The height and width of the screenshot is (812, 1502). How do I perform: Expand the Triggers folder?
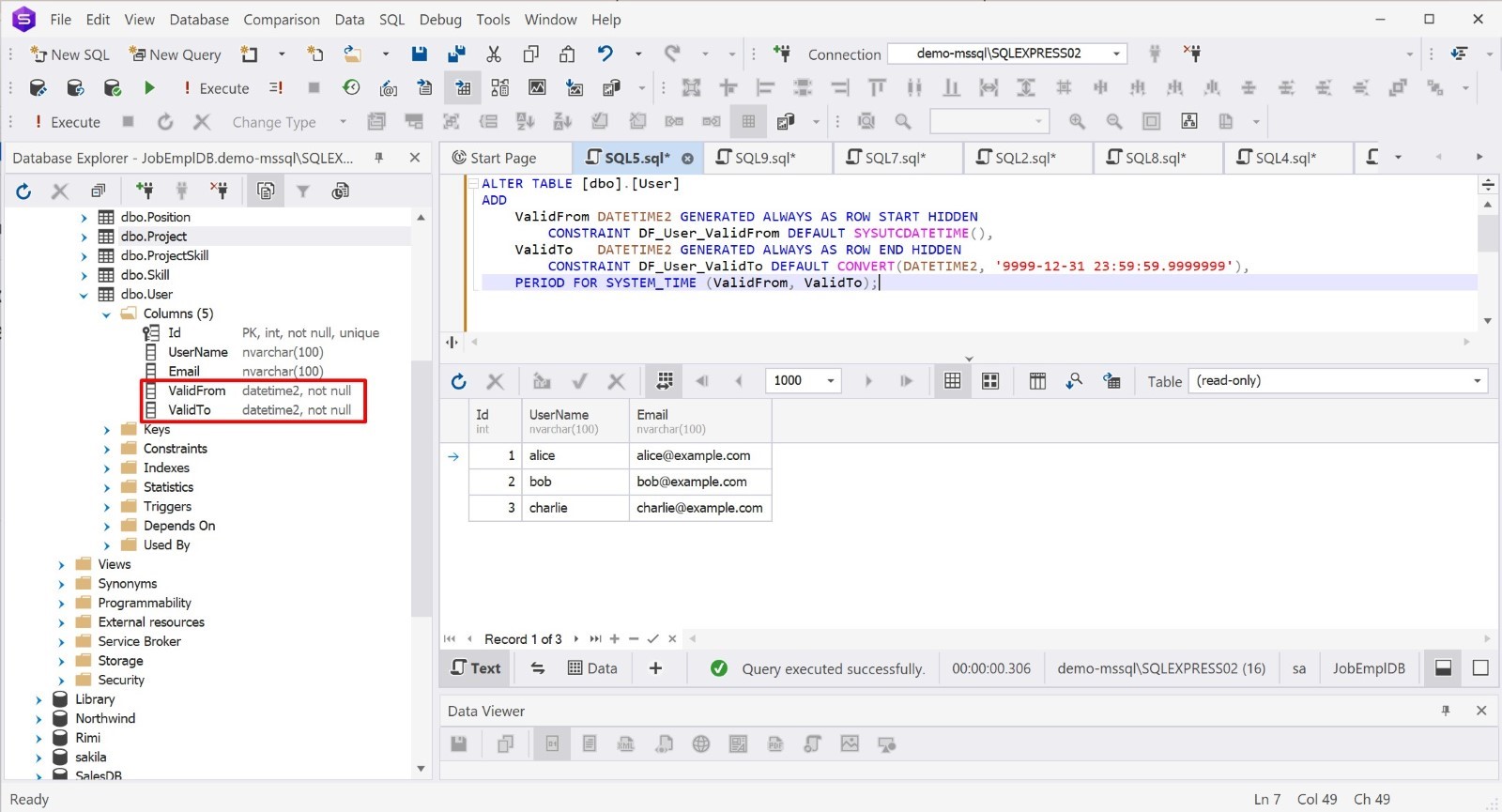[106, 507]
